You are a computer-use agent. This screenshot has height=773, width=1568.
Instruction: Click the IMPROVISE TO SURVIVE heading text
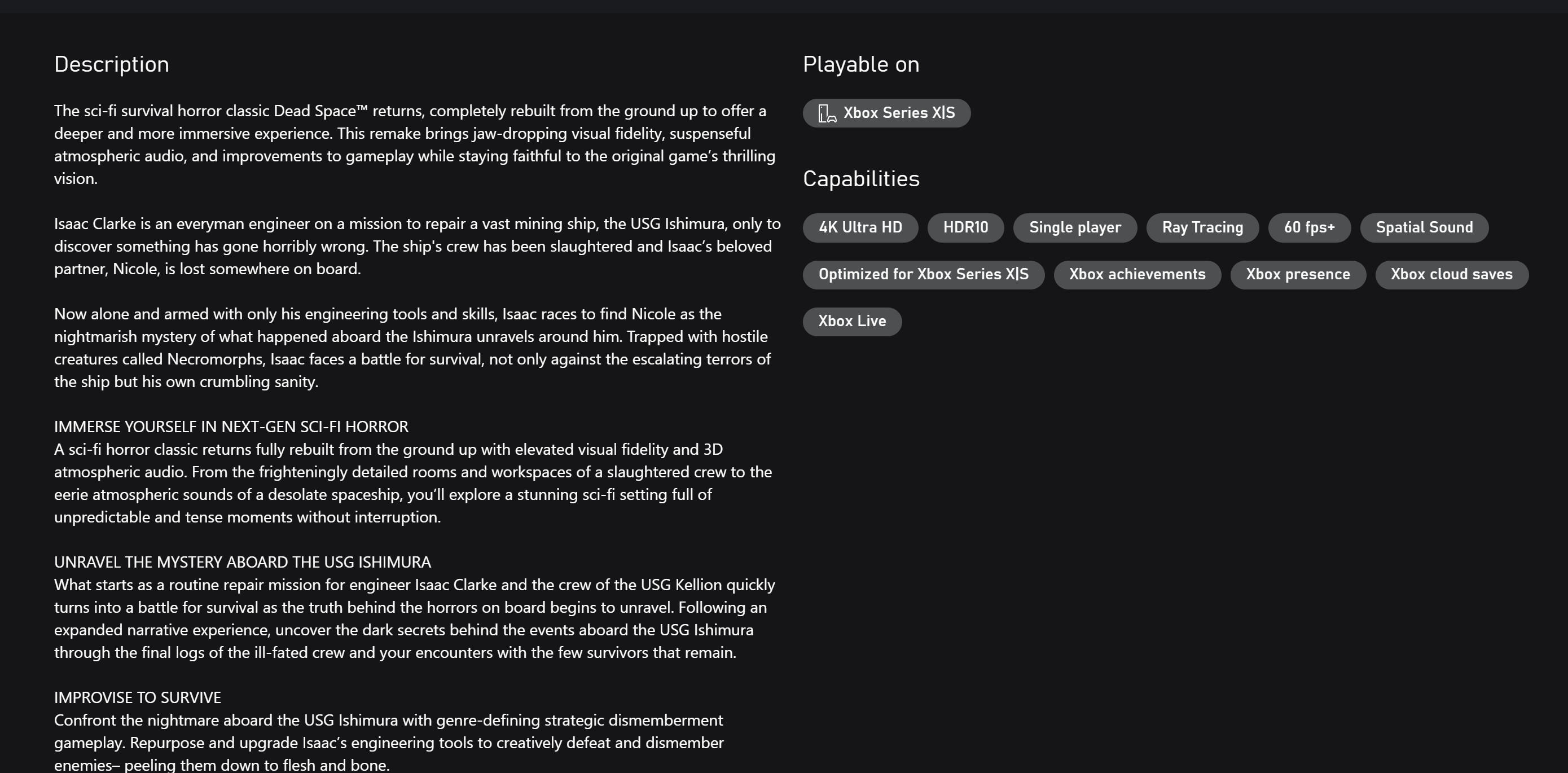click(x=138, y=697)
